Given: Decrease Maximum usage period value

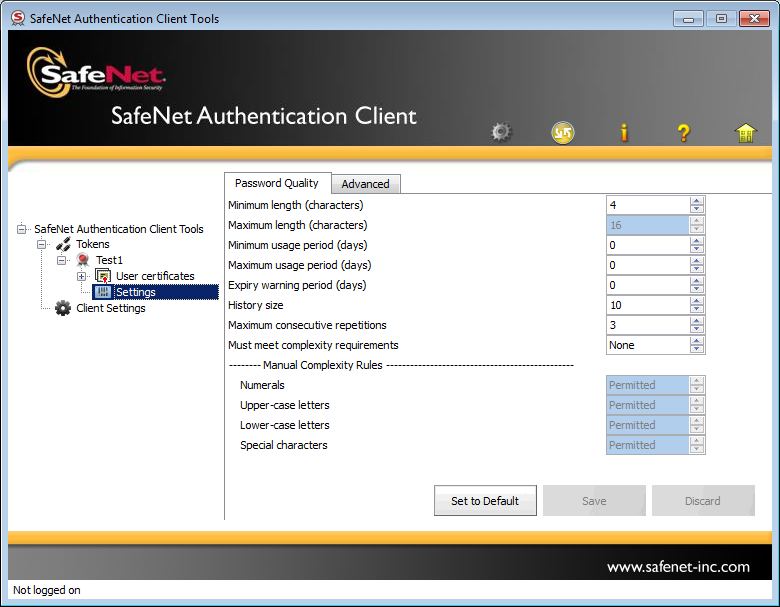Looking at the screenshot, I should tap(696, 270).
